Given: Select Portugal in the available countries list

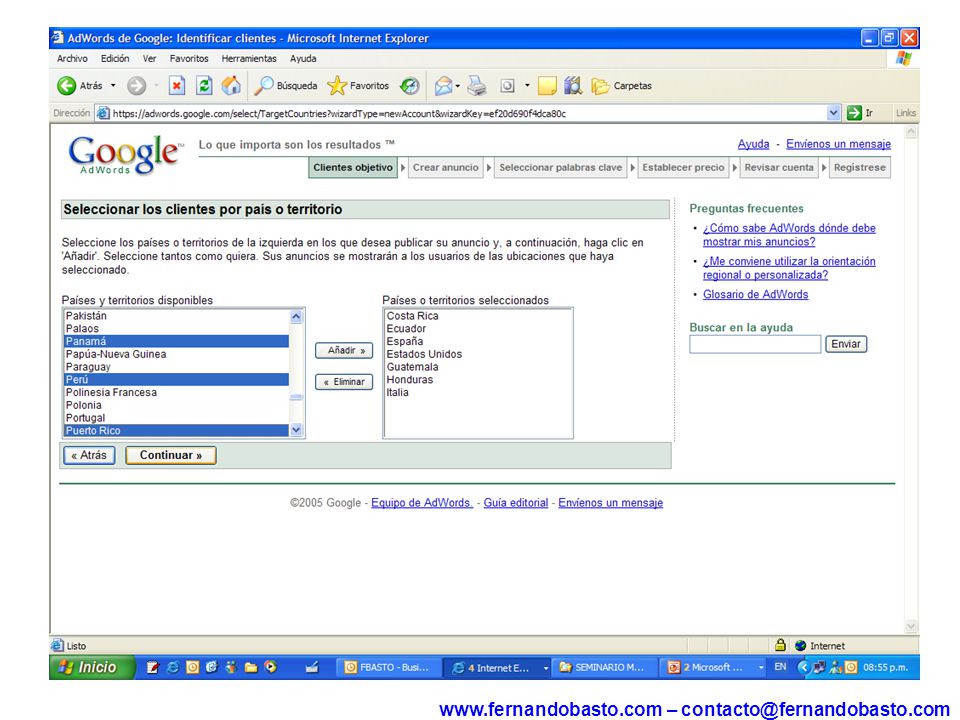Looking at the screenshot, I should [176, 418].
